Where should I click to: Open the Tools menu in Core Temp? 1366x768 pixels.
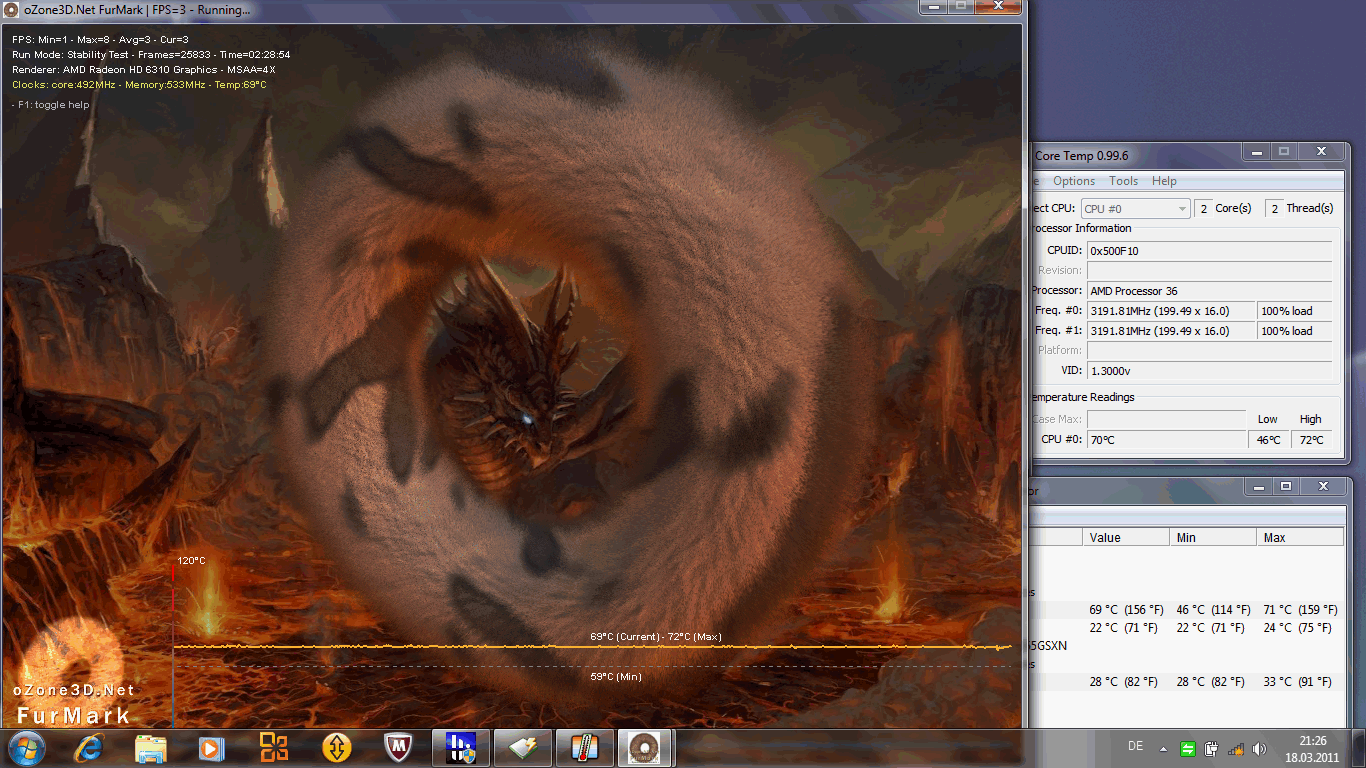[1124, 181]
